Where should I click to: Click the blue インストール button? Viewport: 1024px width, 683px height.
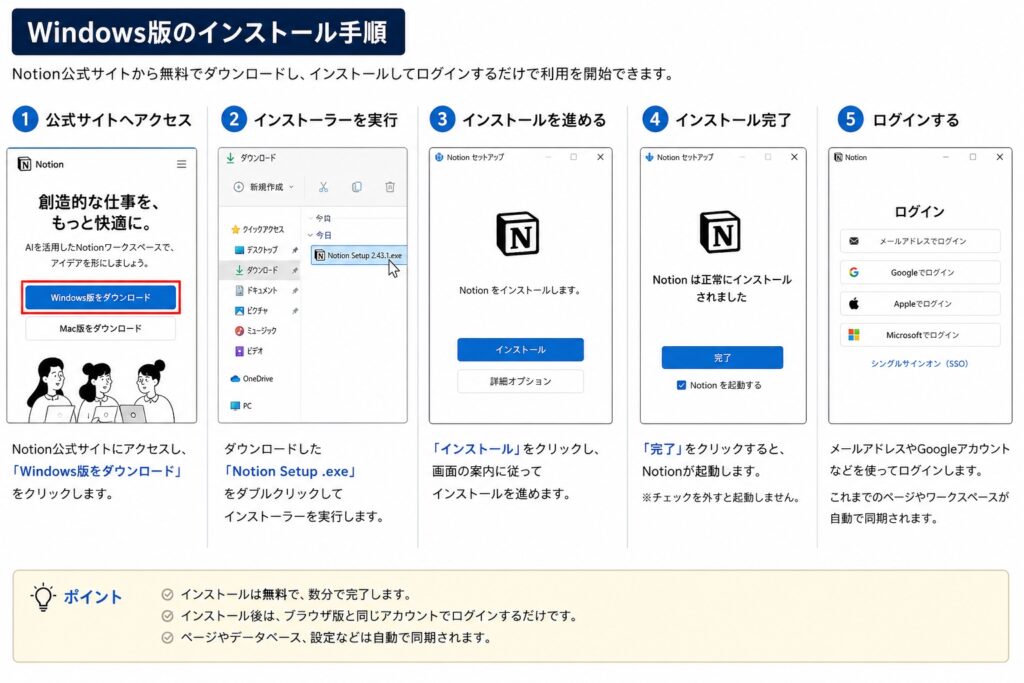[520, 350]
